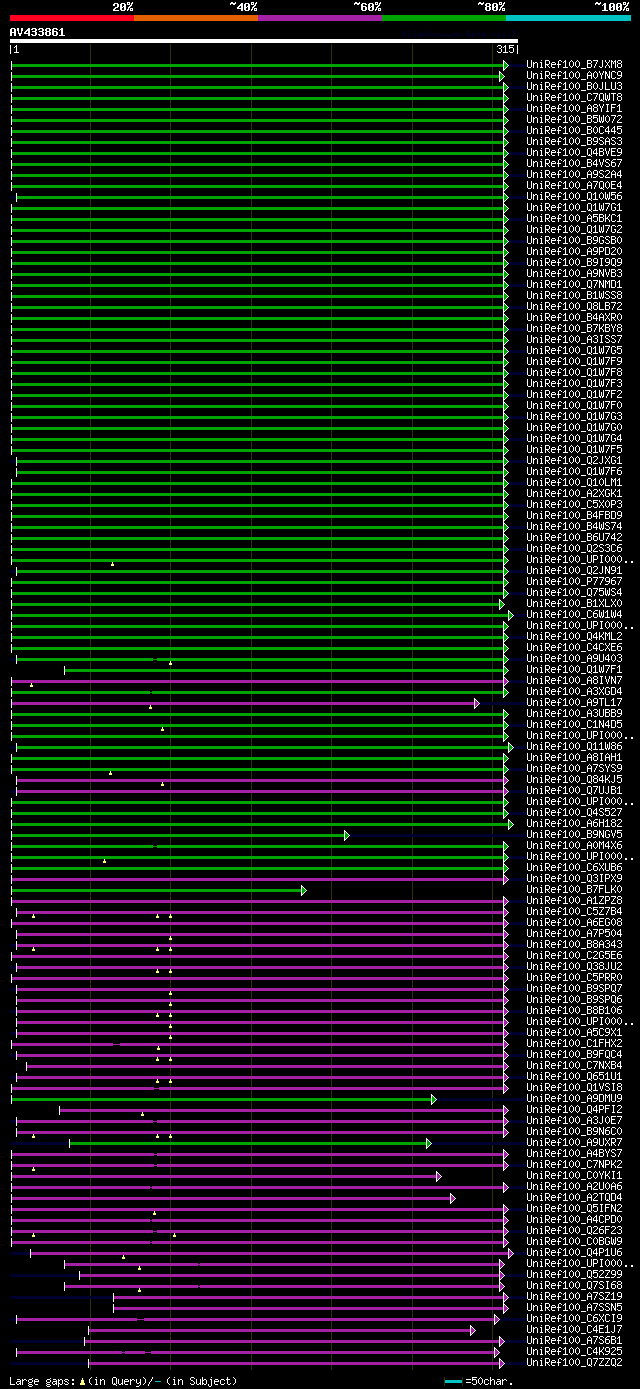
Task: Pick the hit UniRef100_A3UBB9
Action: [574, 714]
